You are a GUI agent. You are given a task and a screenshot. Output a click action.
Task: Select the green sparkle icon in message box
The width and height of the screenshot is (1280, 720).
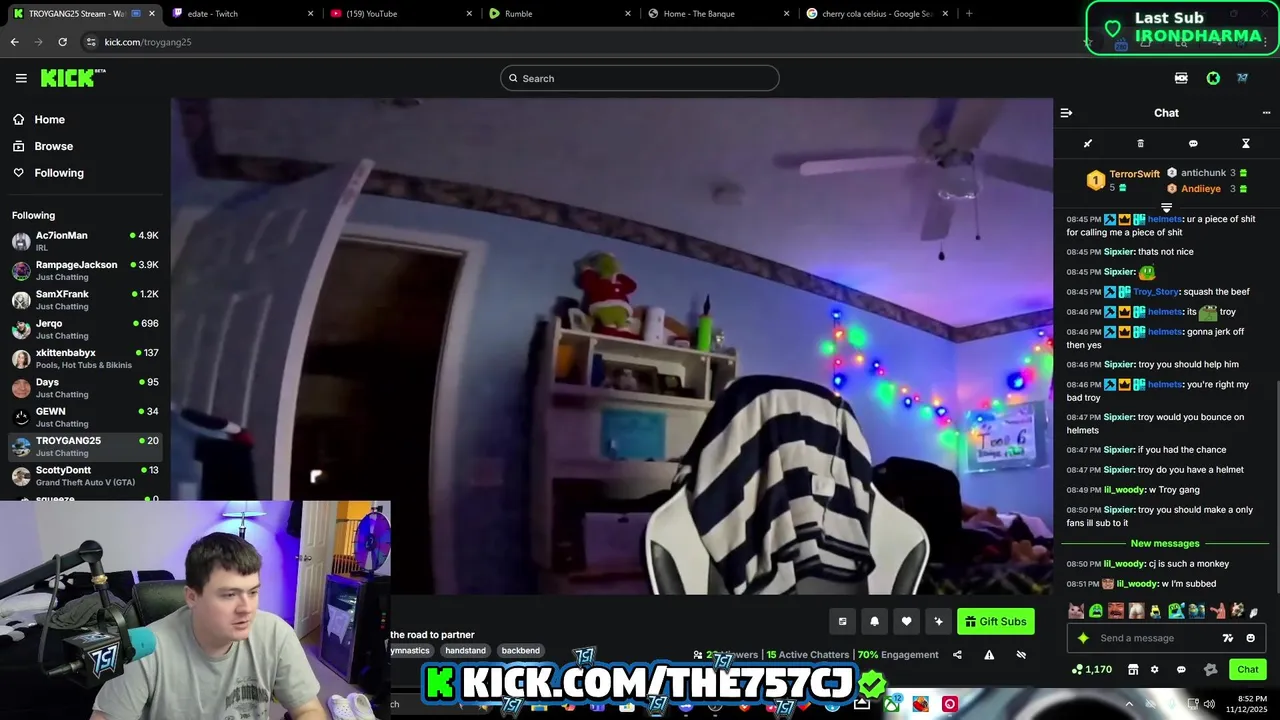(1083, 638)
